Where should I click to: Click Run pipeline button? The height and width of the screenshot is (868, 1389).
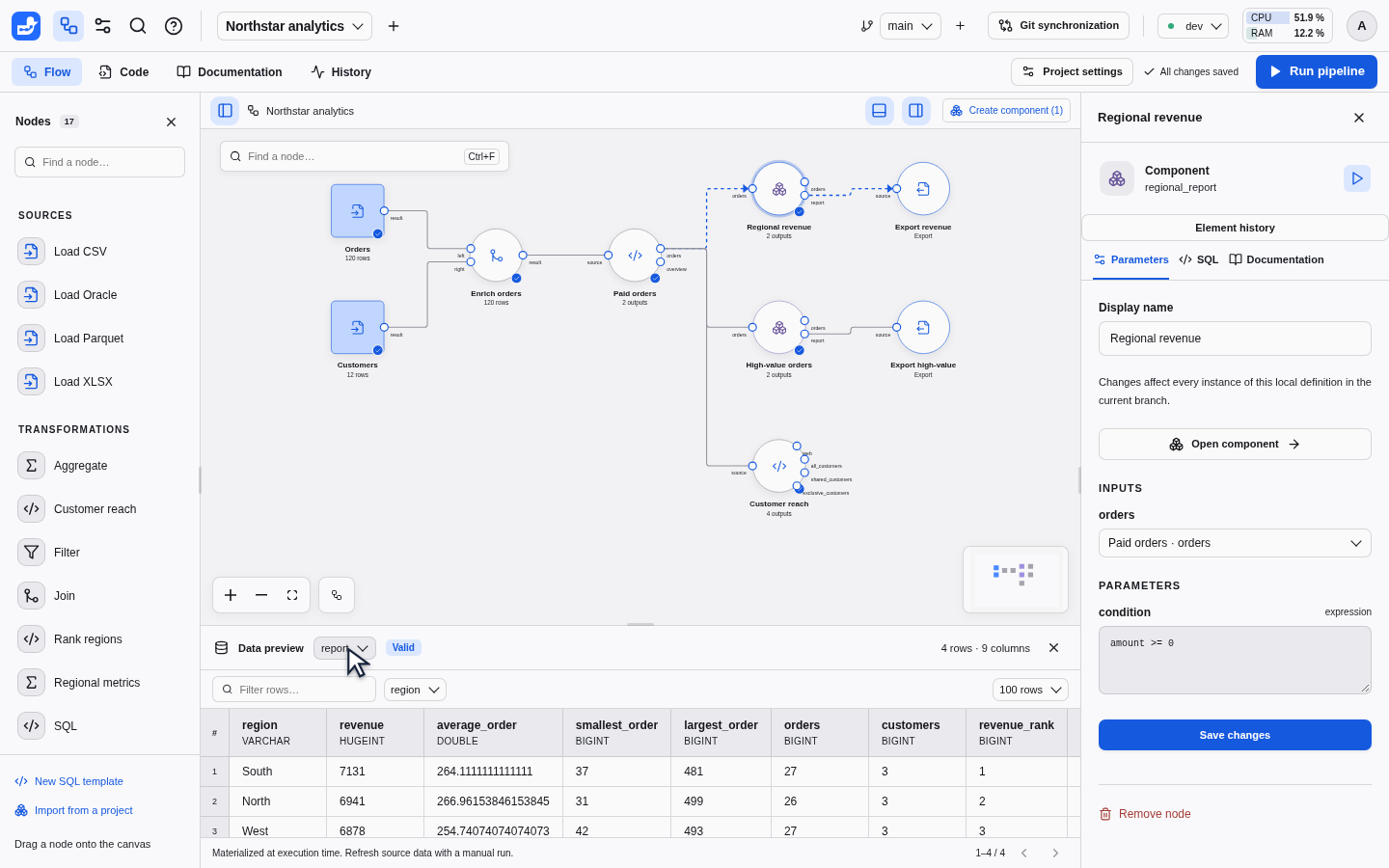1317,71
